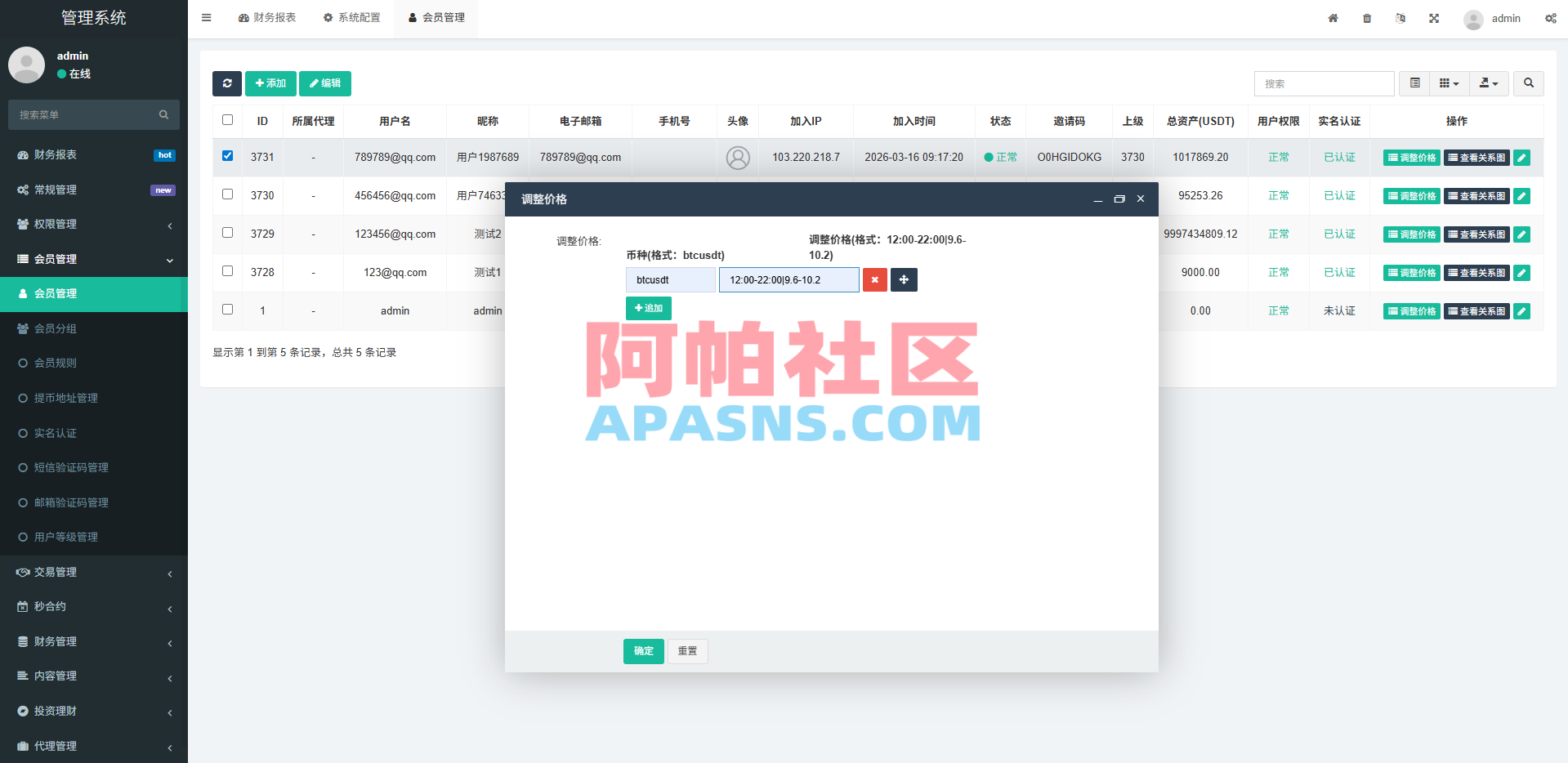Focus the table 搜索 search field

[x=1324, y=83]
